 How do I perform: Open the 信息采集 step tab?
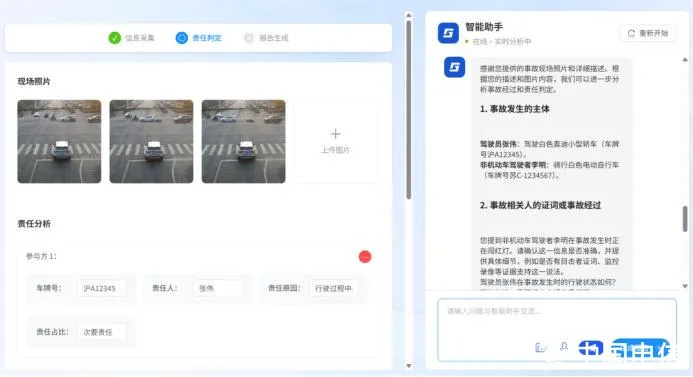132,38
